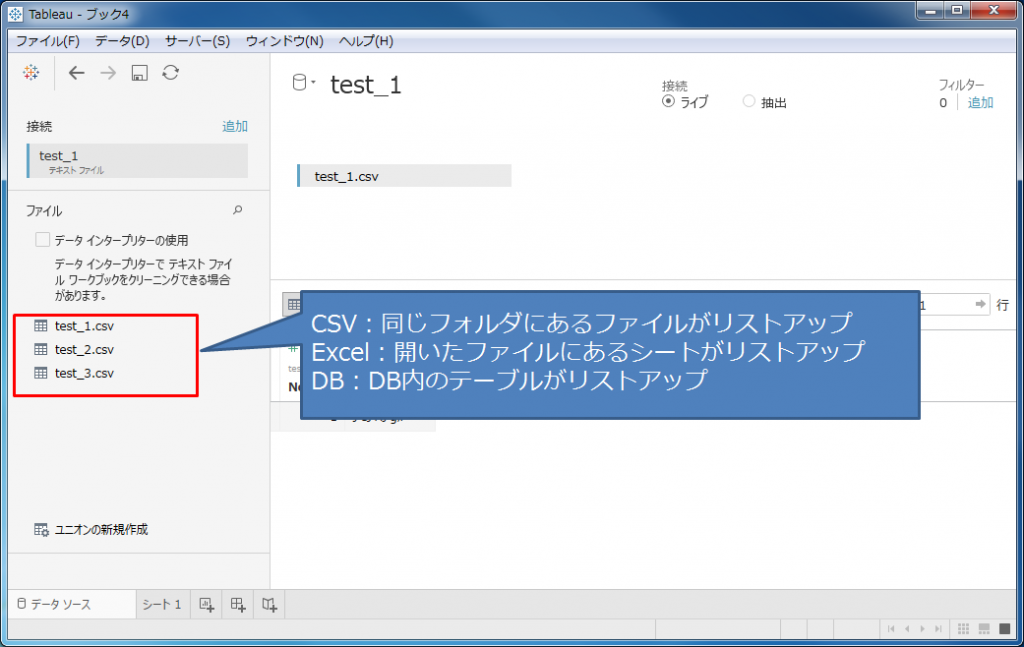Enable データインタープリターの使用 checkbox
The width and height of the screenshot is (1024, 647).
(x=41, y=240)
